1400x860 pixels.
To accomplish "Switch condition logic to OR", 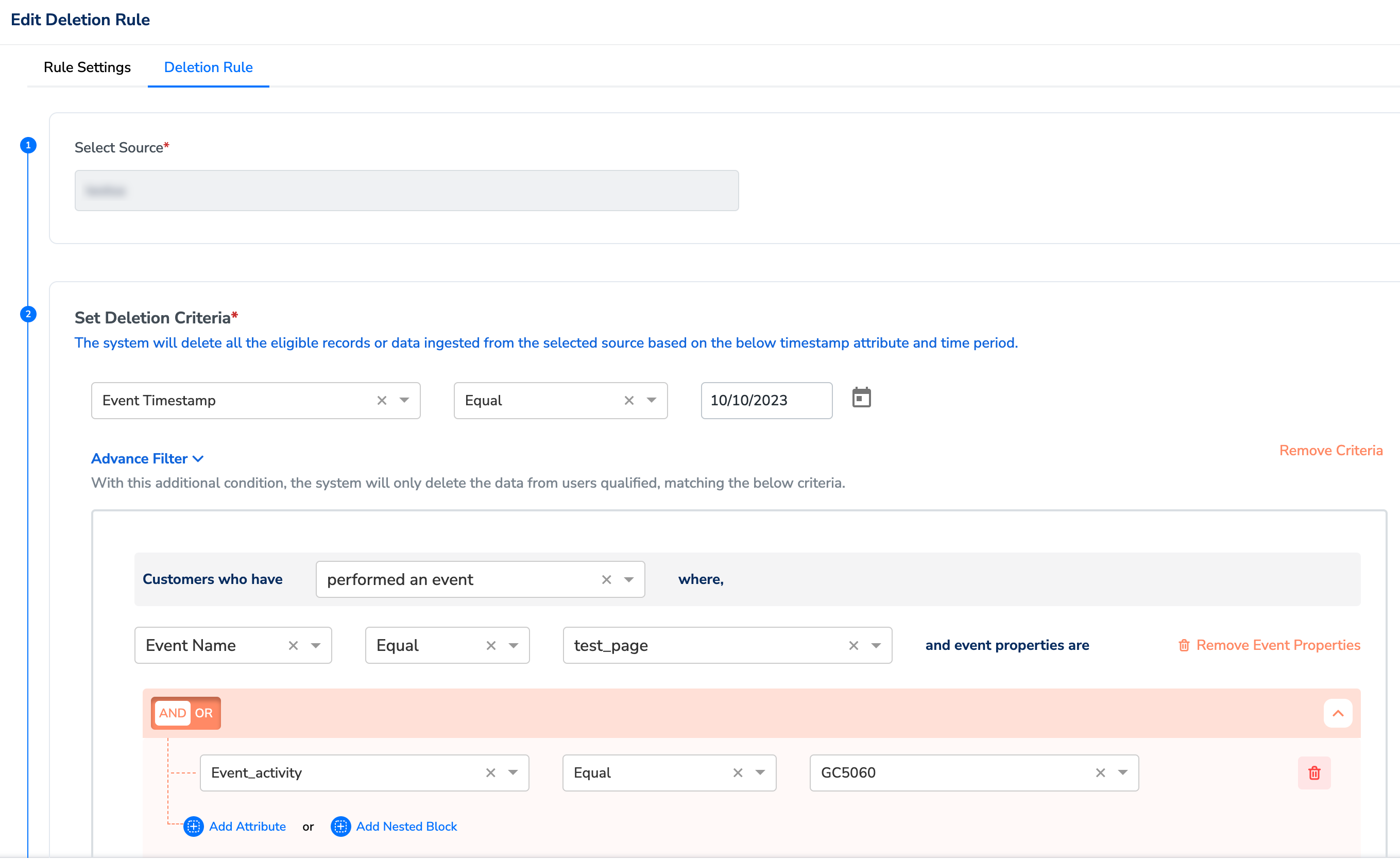I will pos(203,713).
